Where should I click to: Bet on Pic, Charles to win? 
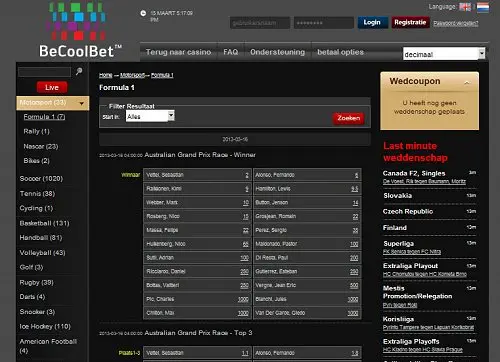(197, 299)
